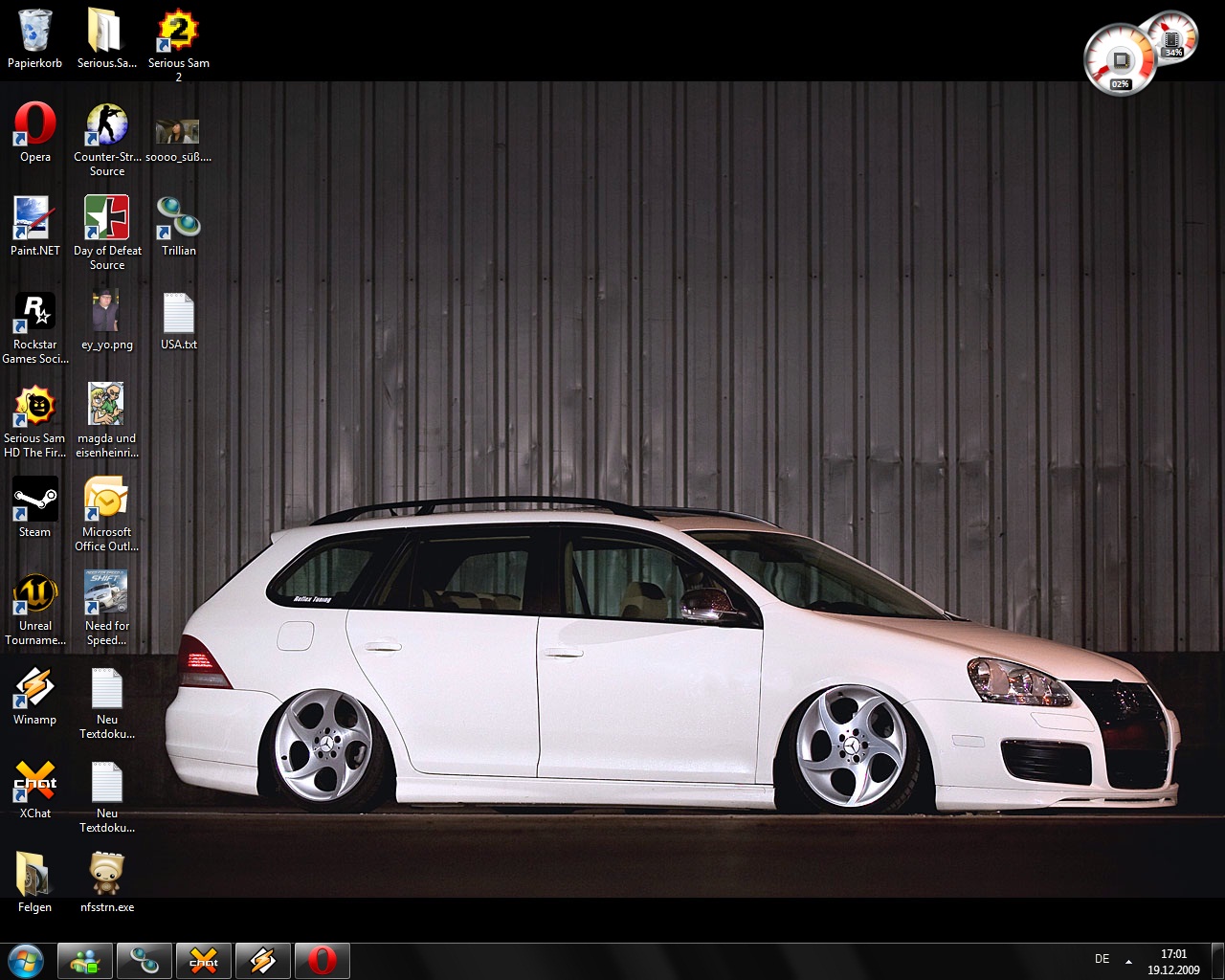Click the Counter-Strike Source icon
This screenshot has height=980, width=1225.
pyautogui.click(x=106, y=125)
